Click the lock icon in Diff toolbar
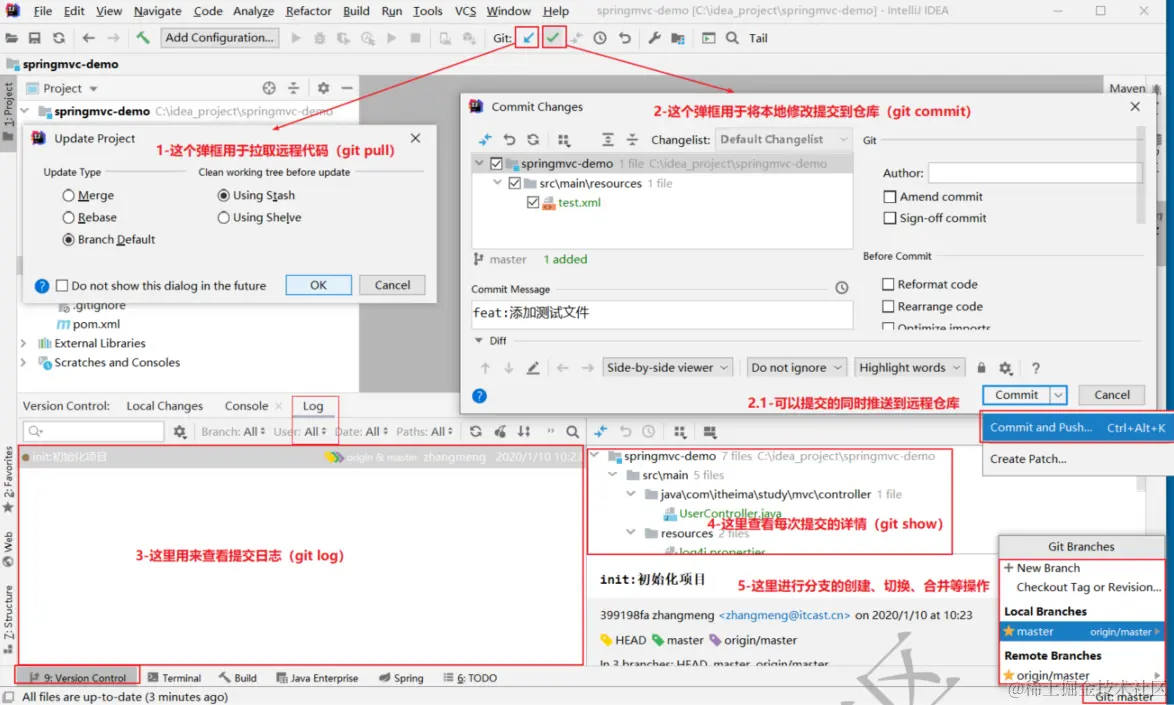The height and width of the screenshot is (705, 1174). point(981,367)
